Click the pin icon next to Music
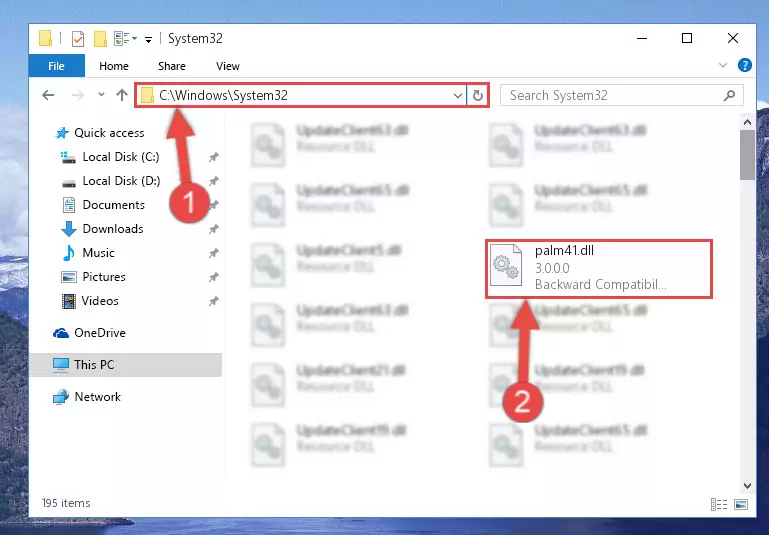The height and width of the screenshot is (535, 769). pyautogui.click(x=213, y=254)
